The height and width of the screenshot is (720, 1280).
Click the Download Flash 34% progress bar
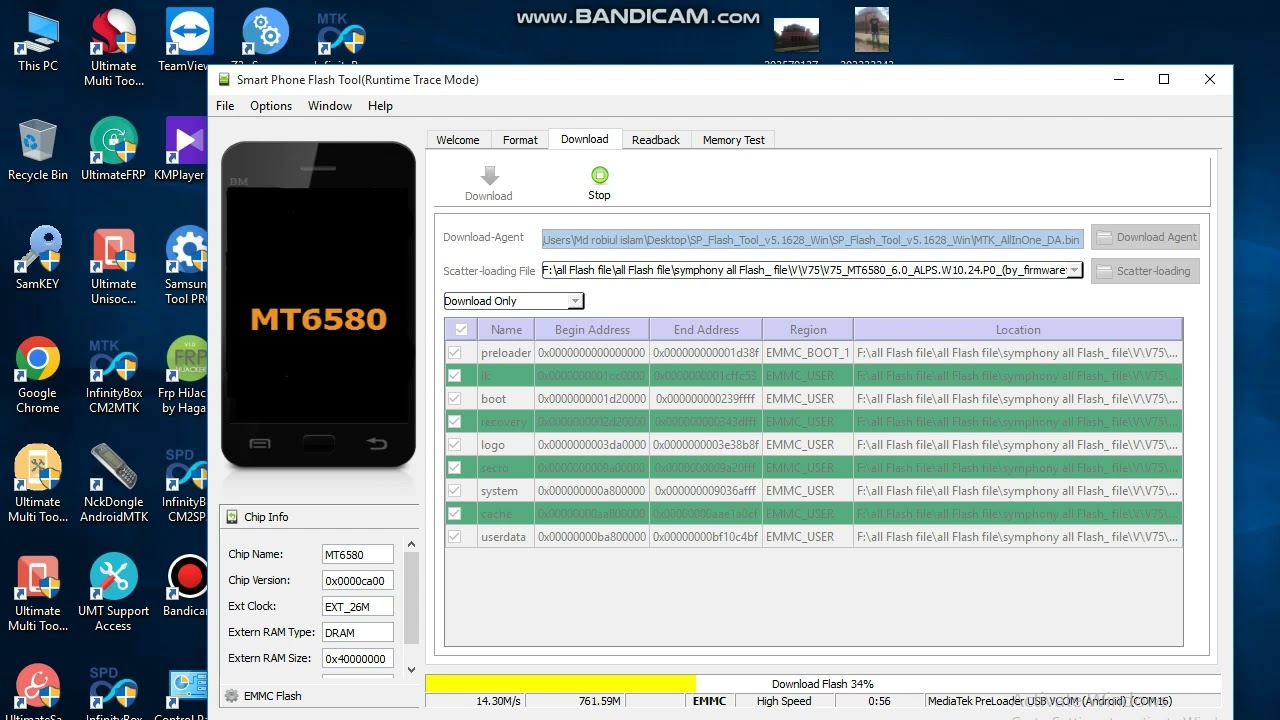[822, 684]
